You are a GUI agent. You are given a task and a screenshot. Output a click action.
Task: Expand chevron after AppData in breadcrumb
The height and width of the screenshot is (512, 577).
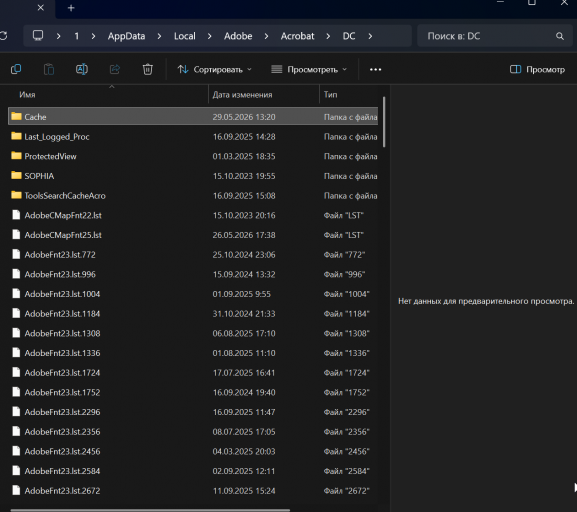pos(159,36)
